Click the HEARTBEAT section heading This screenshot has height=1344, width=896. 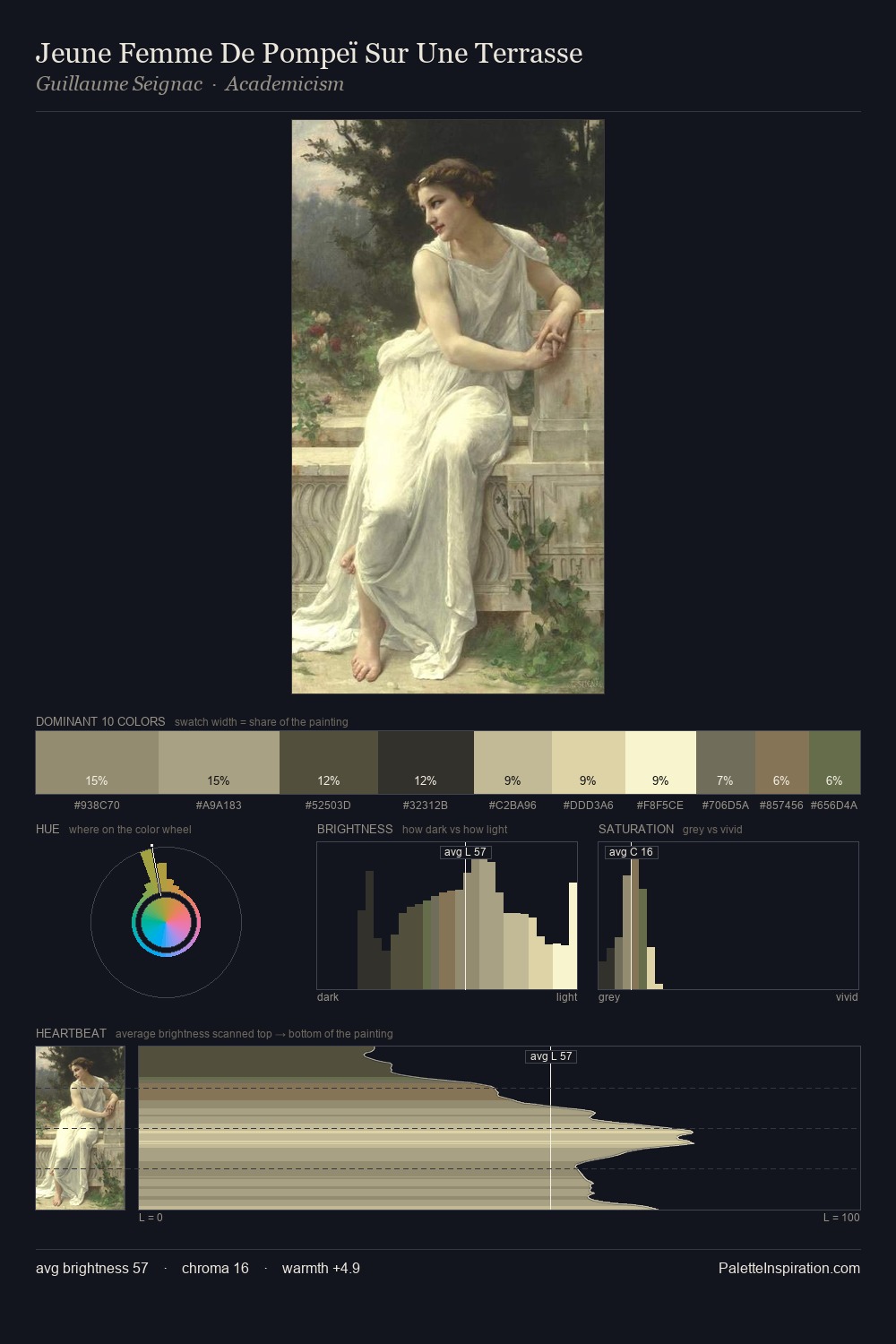pyautogui.click(x=71, y=1033)
